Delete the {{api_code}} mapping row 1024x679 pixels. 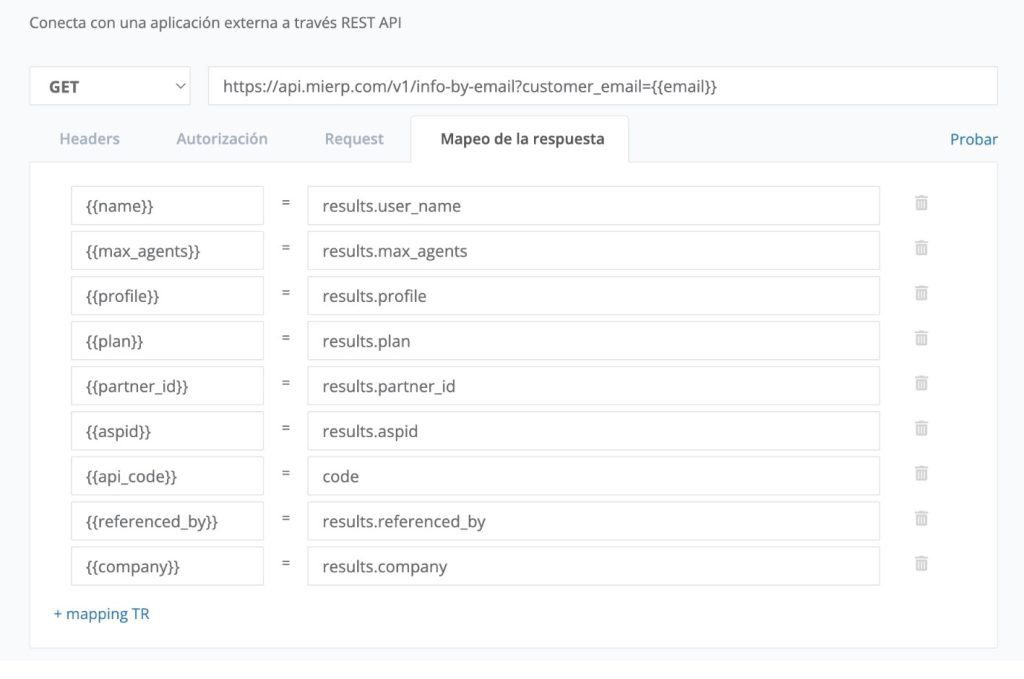click(921, 473)
